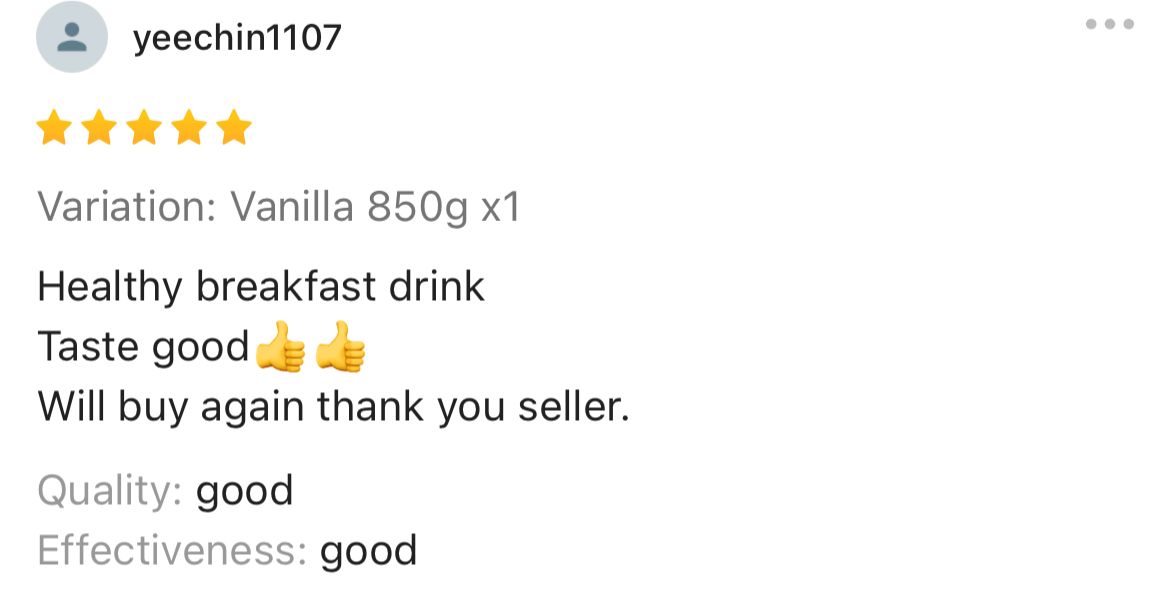Screen dimensions: 1170x605
Task: Click the fourth rating star
Action: click(x=188, y=129)
